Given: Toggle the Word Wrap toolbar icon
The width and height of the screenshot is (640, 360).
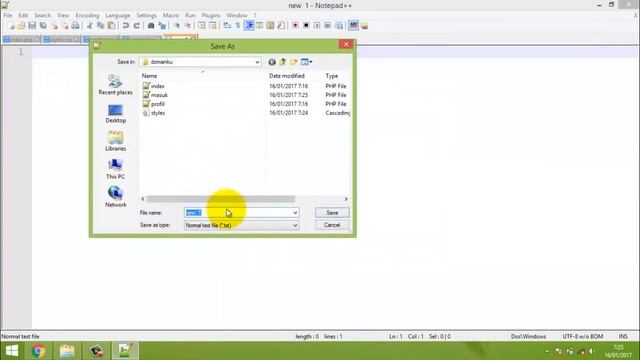Looking at the screenshot, I should coord(227,26).
